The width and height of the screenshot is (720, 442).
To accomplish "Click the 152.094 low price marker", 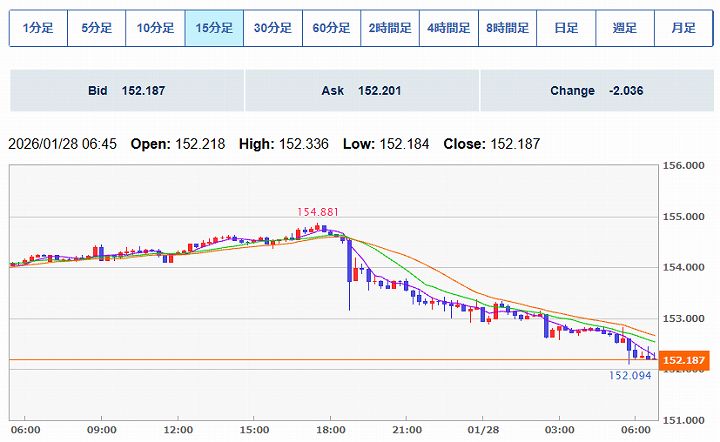I will (629, 375).
